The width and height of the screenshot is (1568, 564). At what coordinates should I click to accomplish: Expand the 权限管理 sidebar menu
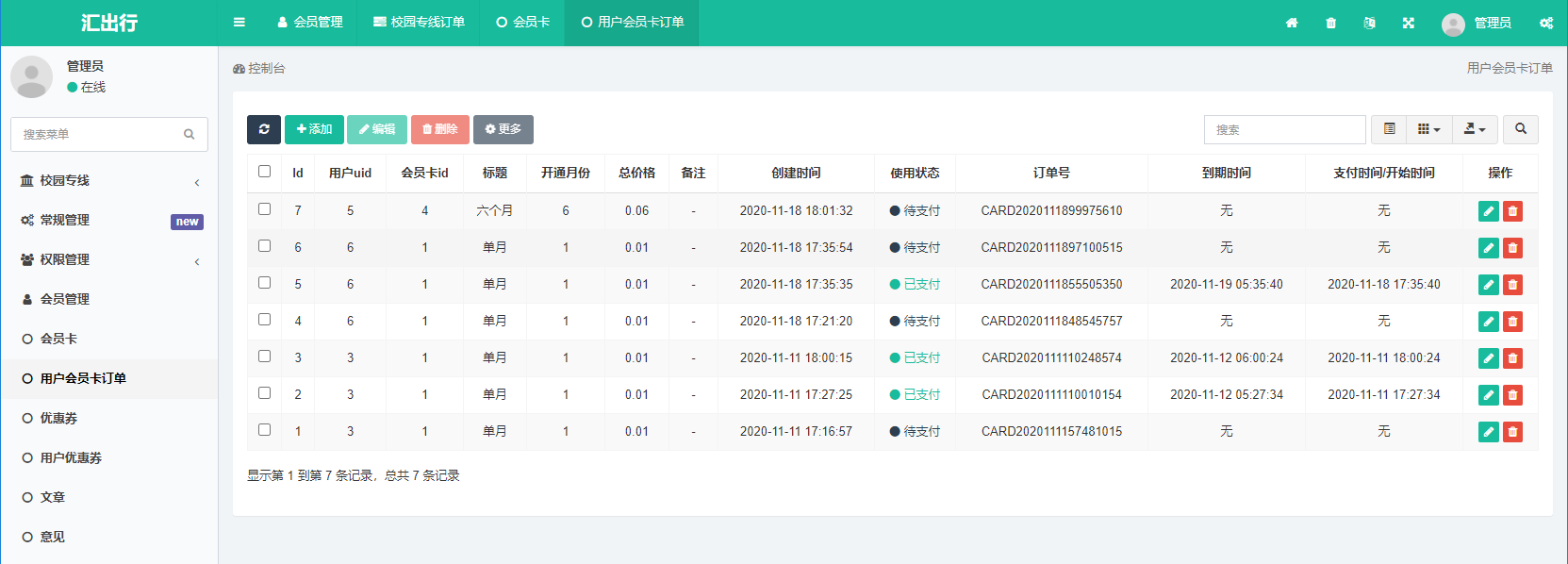pos(109,259)
